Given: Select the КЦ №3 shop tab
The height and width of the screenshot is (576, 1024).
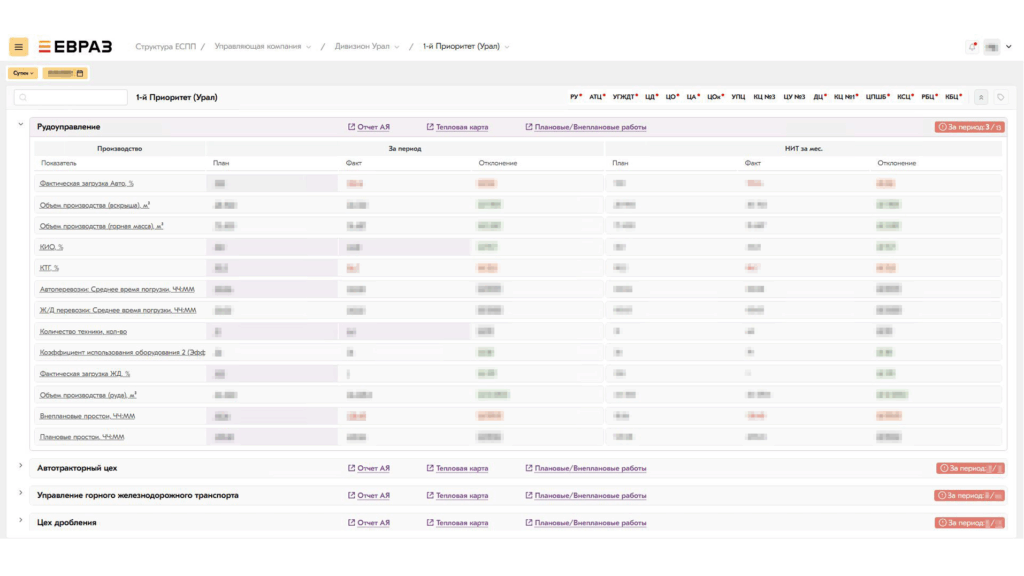Looking at the screenshot, I should 763,97.
